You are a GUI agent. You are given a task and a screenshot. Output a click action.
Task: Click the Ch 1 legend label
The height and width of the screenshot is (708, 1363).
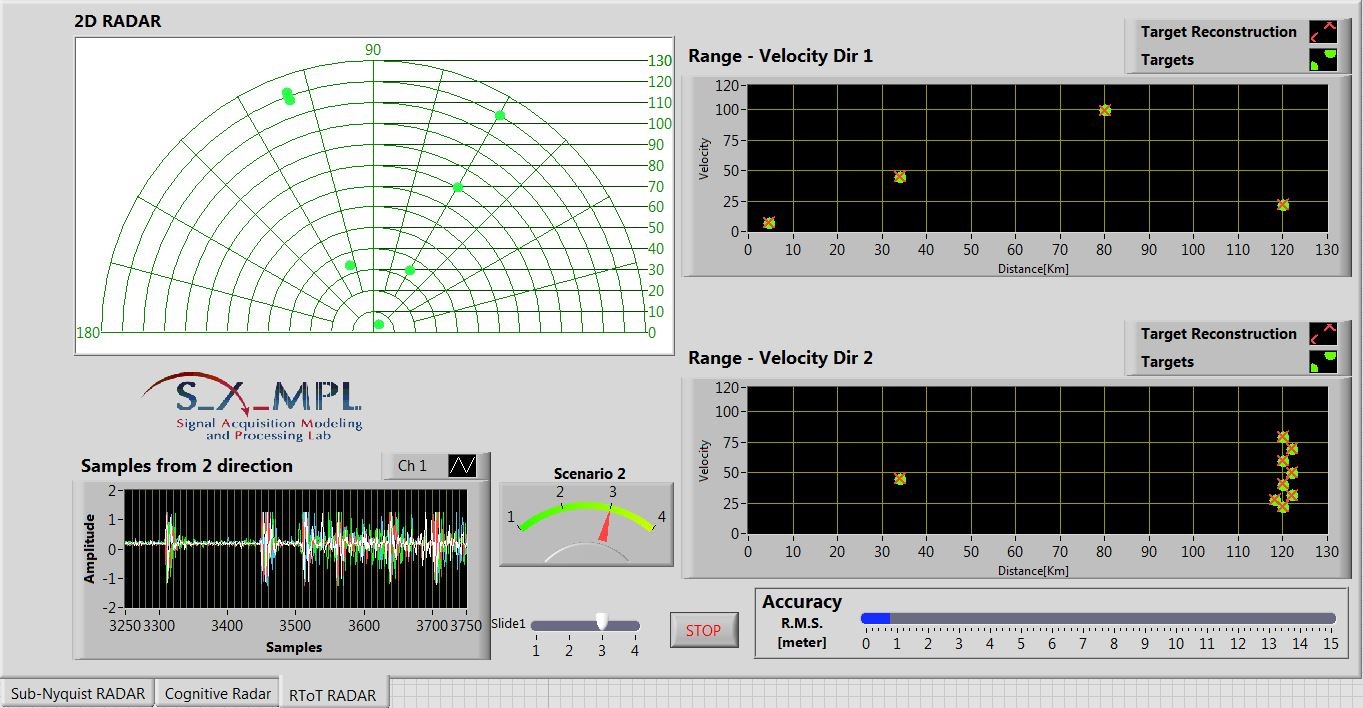click(413, 466)
